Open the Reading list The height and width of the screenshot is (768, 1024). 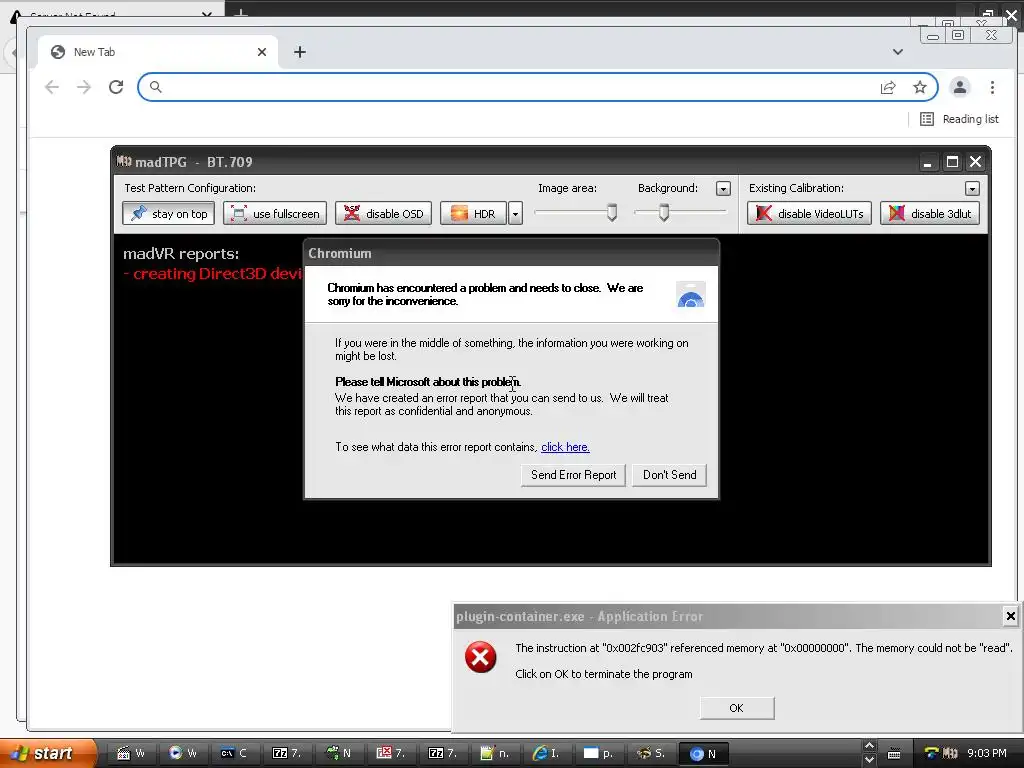[959, 119]
